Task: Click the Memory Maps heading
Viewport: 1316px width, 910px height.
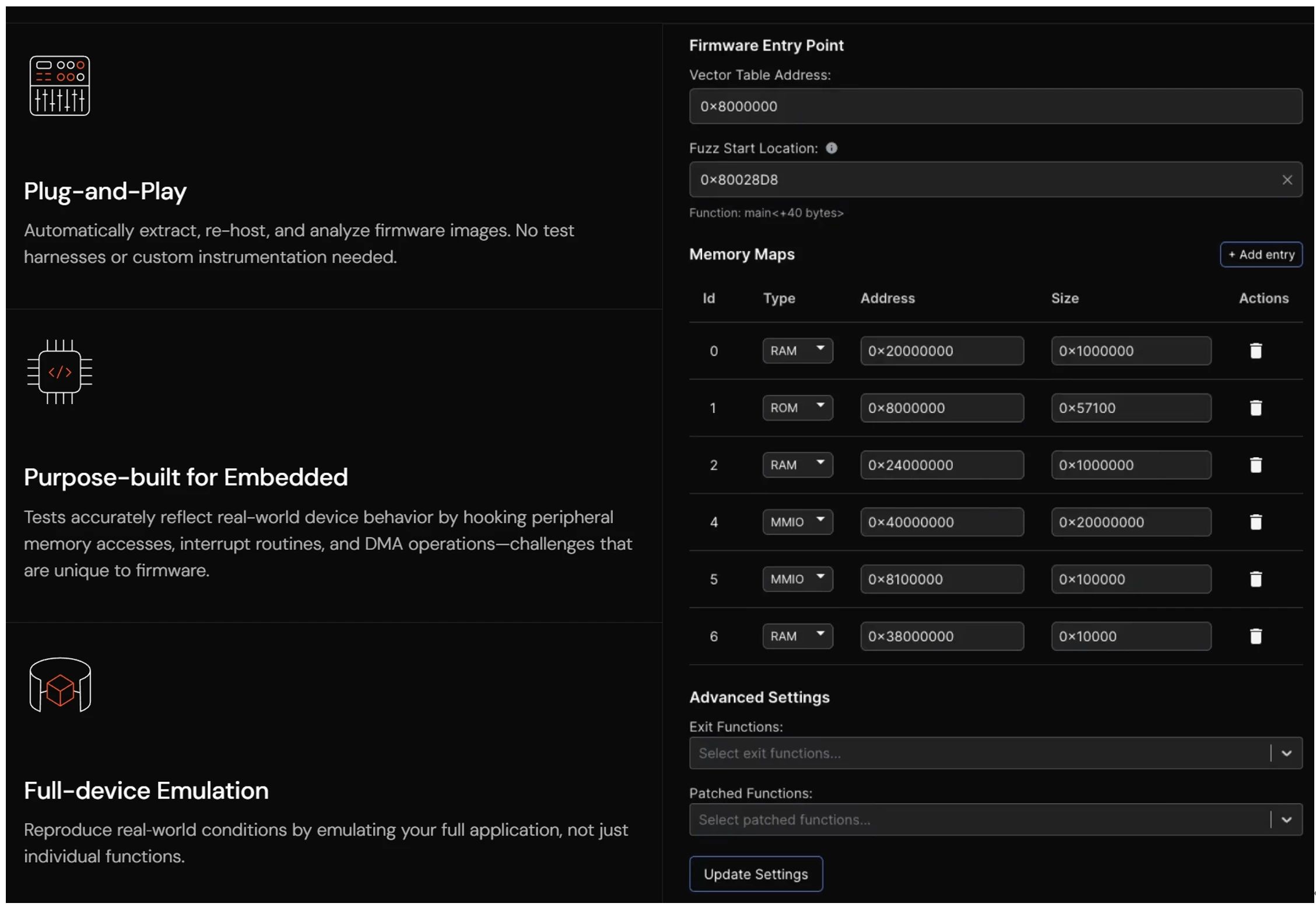Action: (742, 254)
